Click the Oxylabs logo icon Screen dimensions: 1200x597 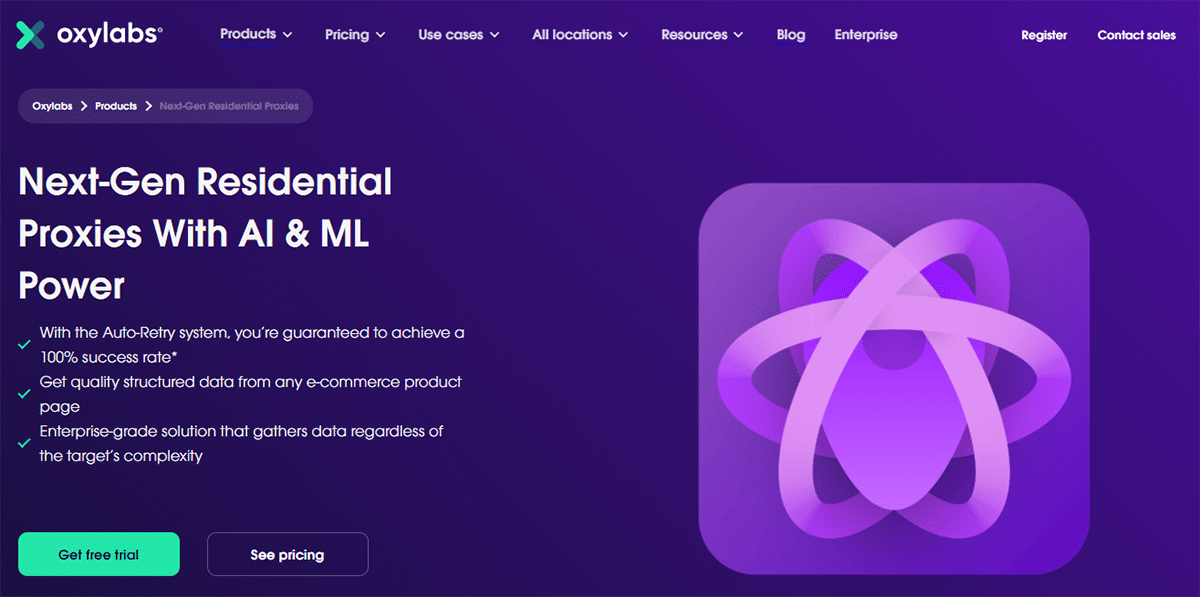pos(31,35)
